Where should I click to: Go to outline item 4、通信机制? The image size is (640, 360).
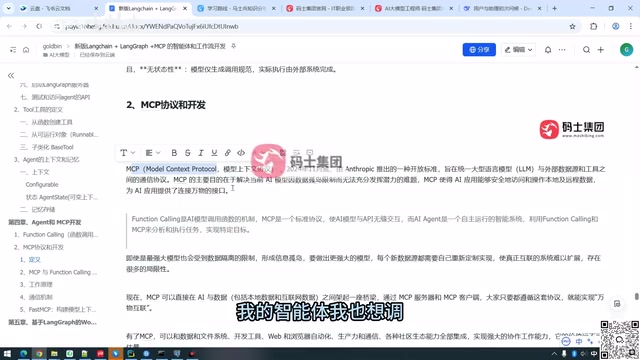click(36, 297)
